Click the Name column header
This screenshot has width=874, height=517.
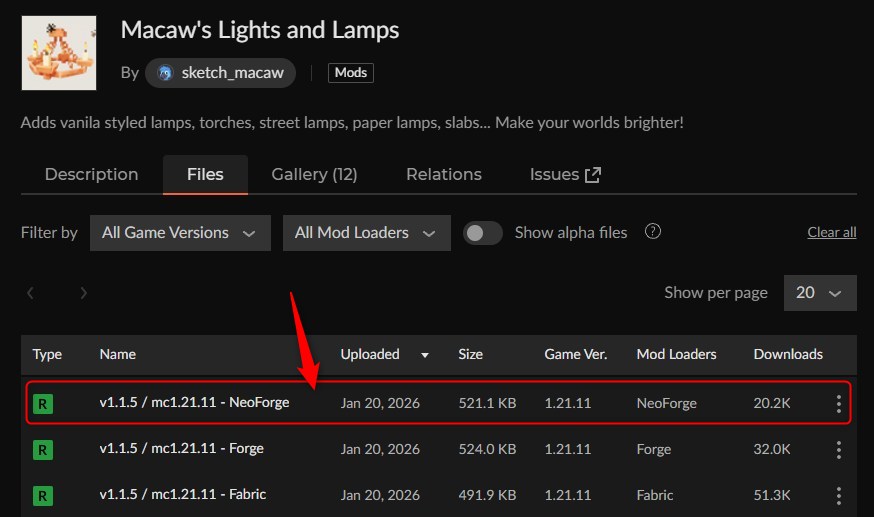tap(118, 354)
